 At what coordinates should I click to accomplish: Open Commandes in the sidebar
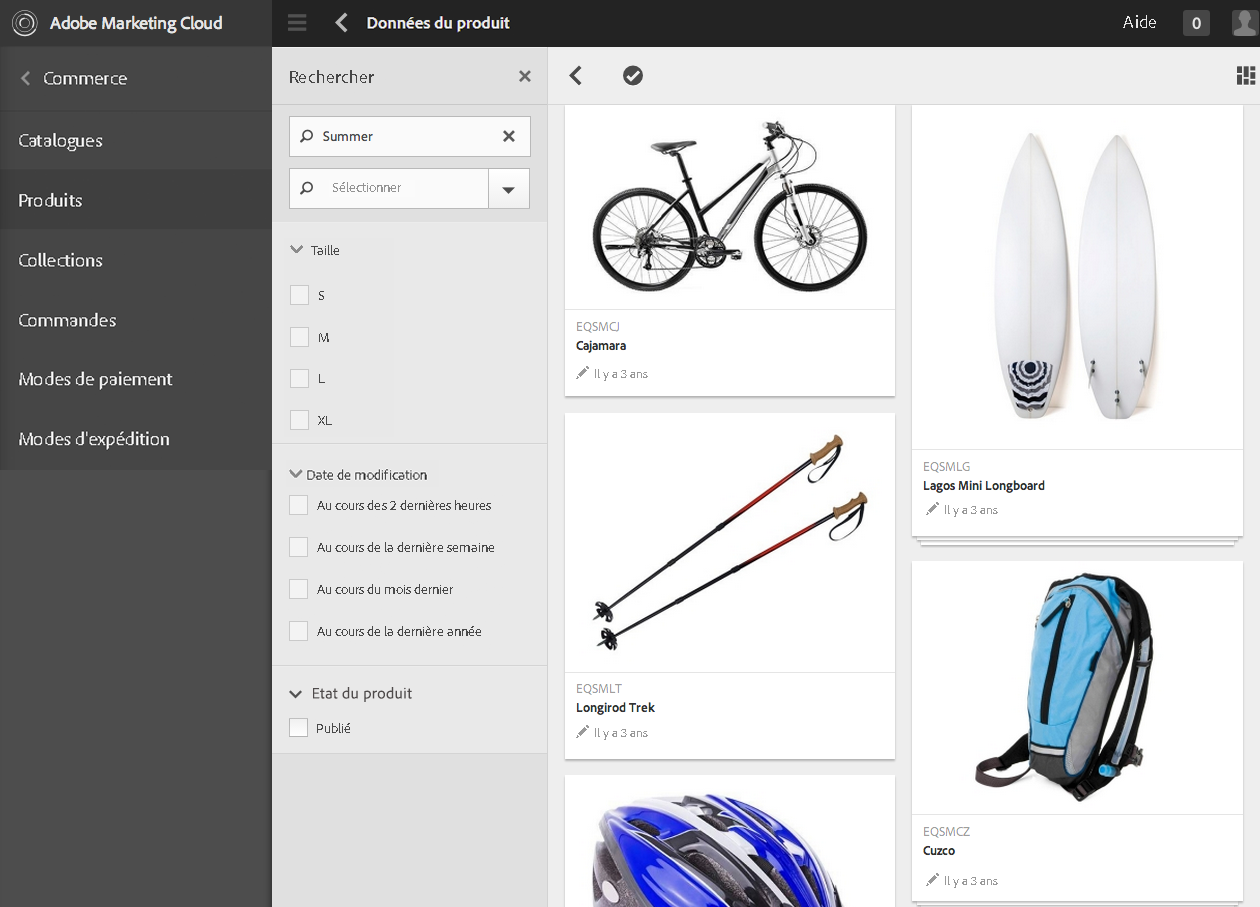coord(136,320)
